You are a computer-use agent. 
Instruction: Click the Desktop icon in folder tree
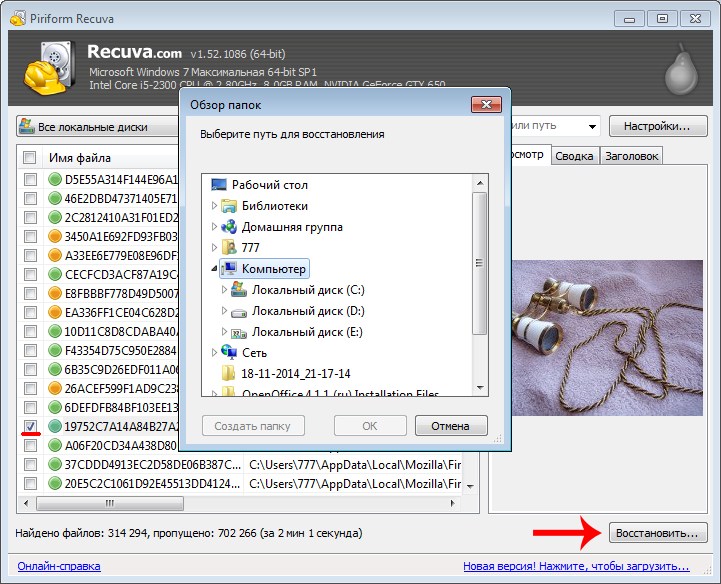219,185
